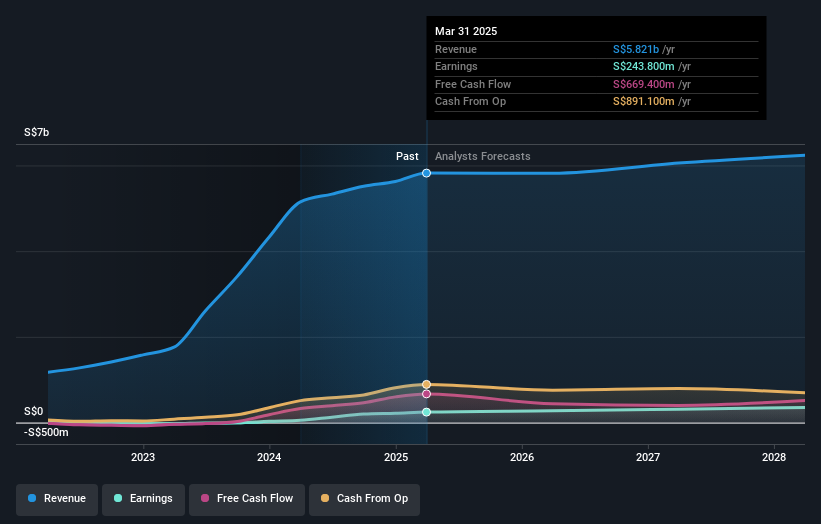Click the Earnings row label in tooltip
The height and width of the screenshot is (524, 821).
[457, 66]
